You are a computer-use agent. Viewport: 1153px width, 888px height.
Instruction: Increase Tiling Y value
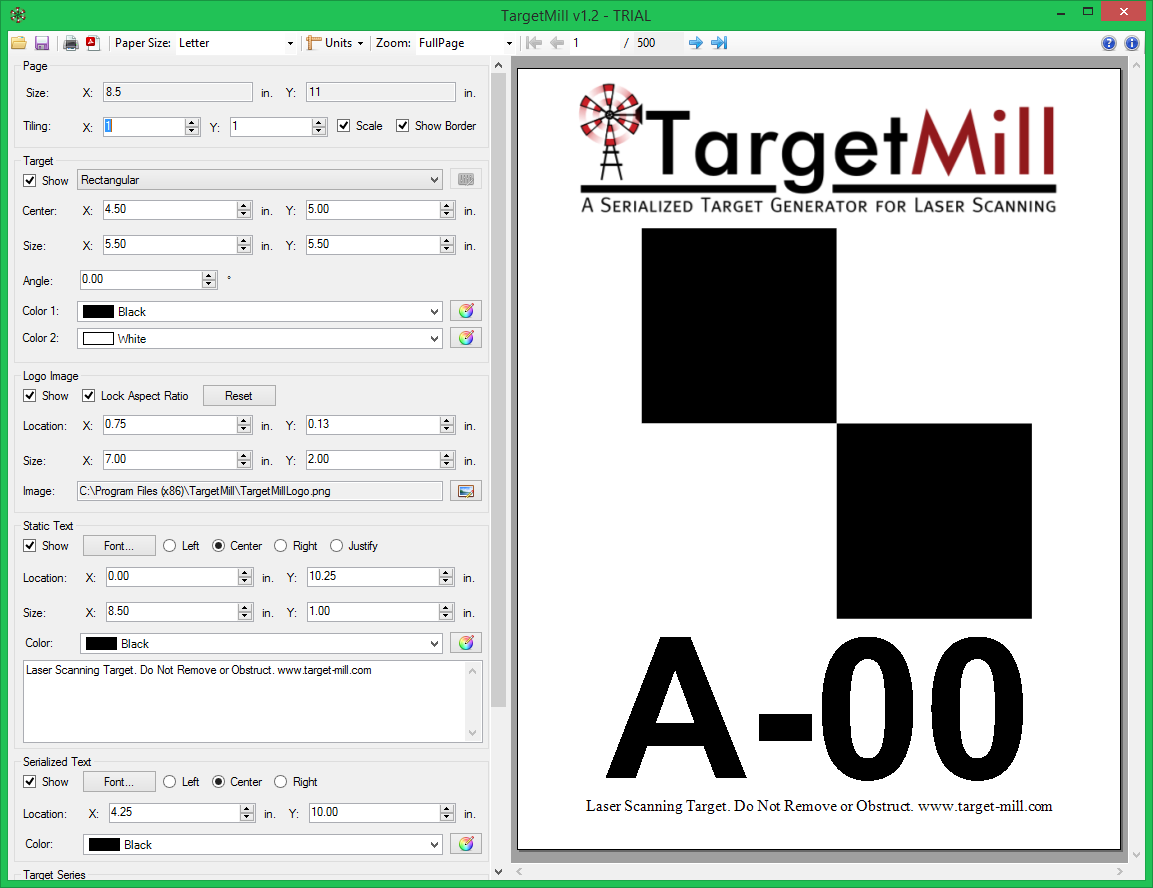(319, 122)
